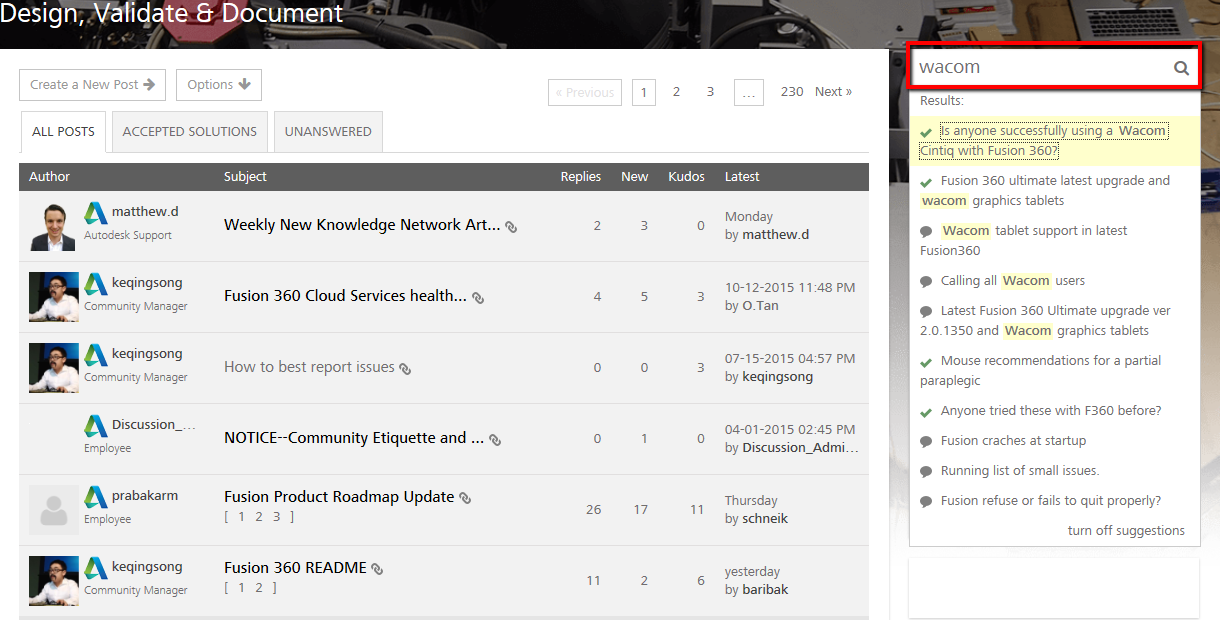This screenshot has height=620, width=1220.
Task: Expand the Options dropdown button
Action: [x=219, y=85]
